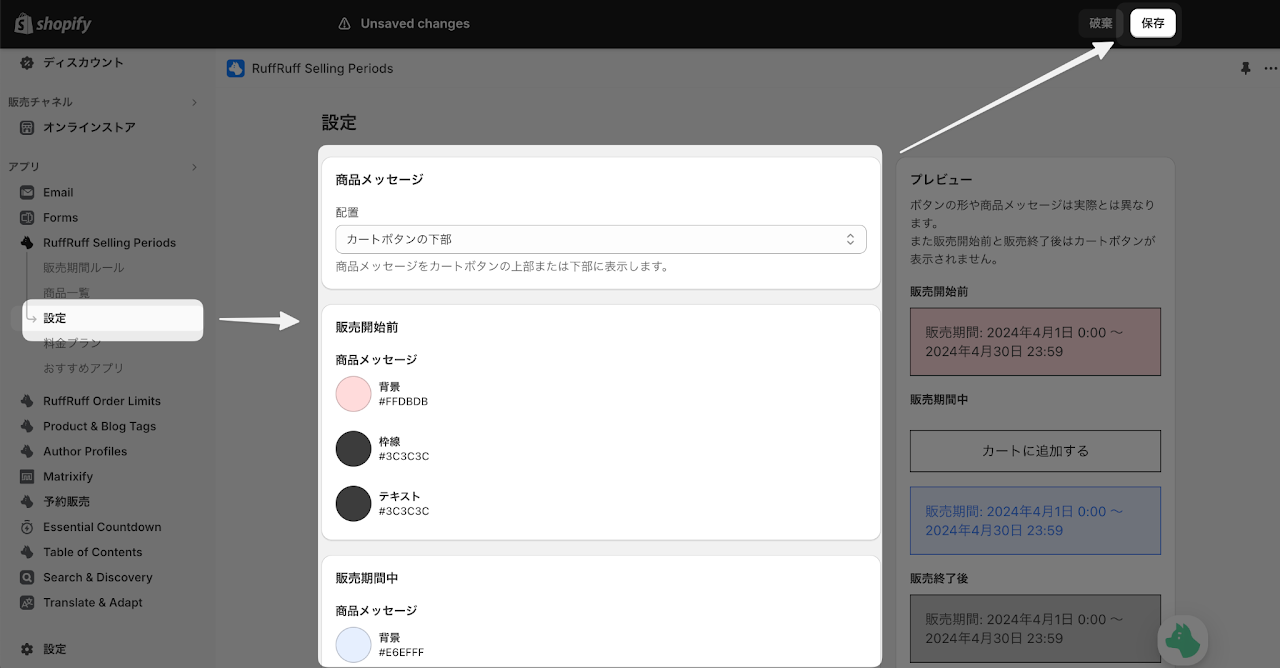Click the Matrixify app icon
1280x668 pixels.
coord(27,477)
